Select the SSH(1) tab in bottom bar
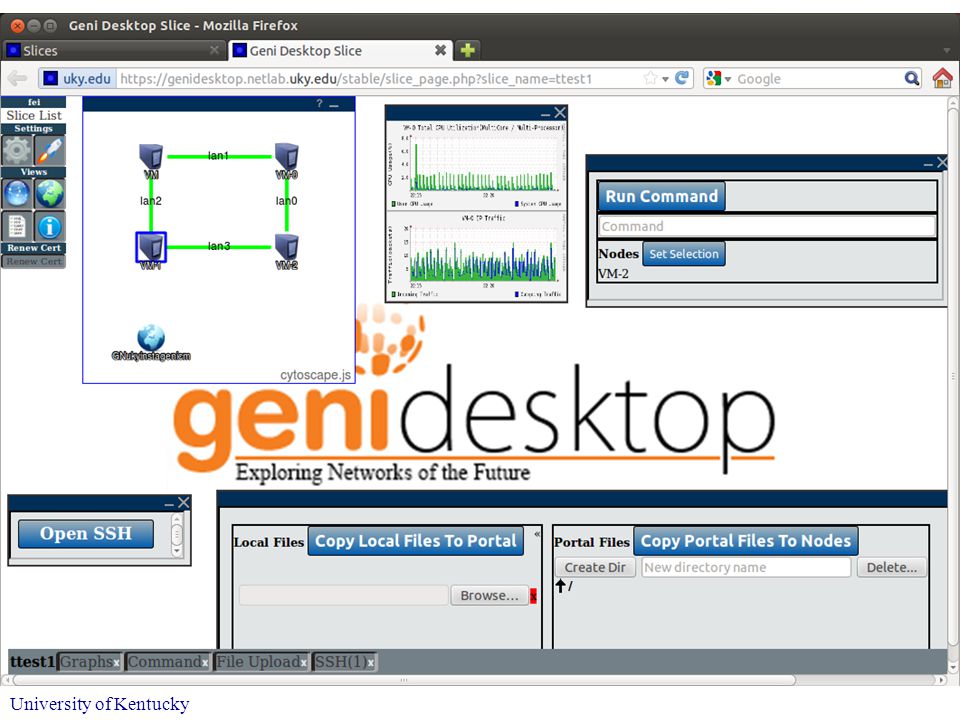 click(340, 662)
